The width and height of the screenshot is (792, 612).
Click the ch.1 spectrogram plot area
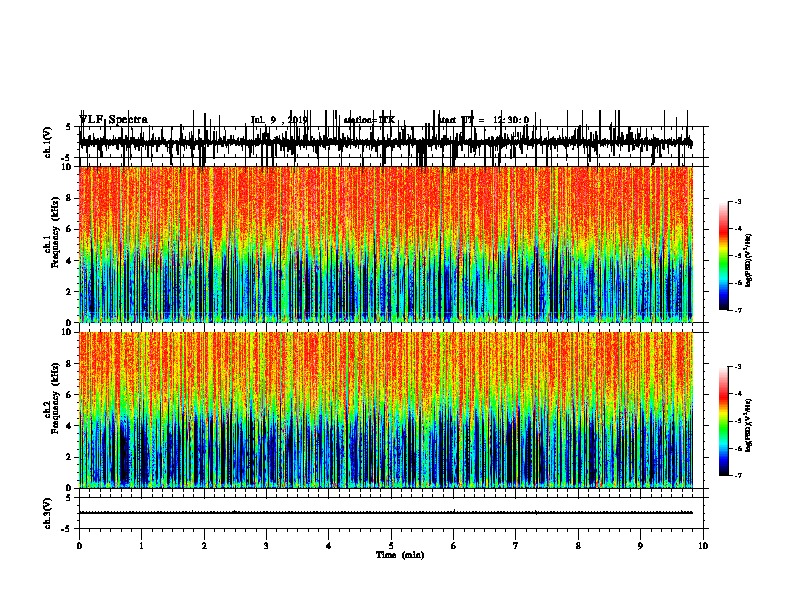[x=385, y=244]
